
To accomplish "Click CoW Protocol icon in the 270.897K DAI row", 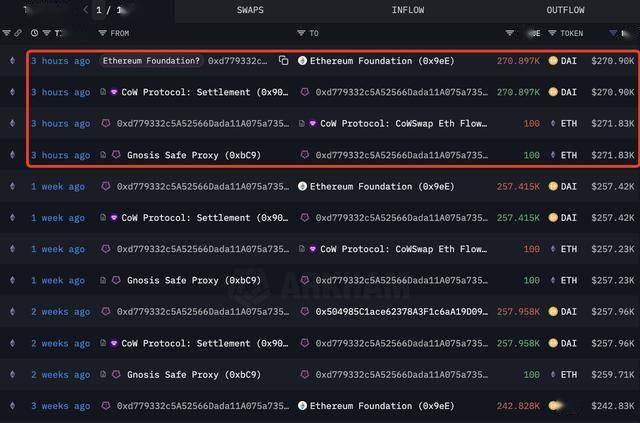I will pos(114,92).
